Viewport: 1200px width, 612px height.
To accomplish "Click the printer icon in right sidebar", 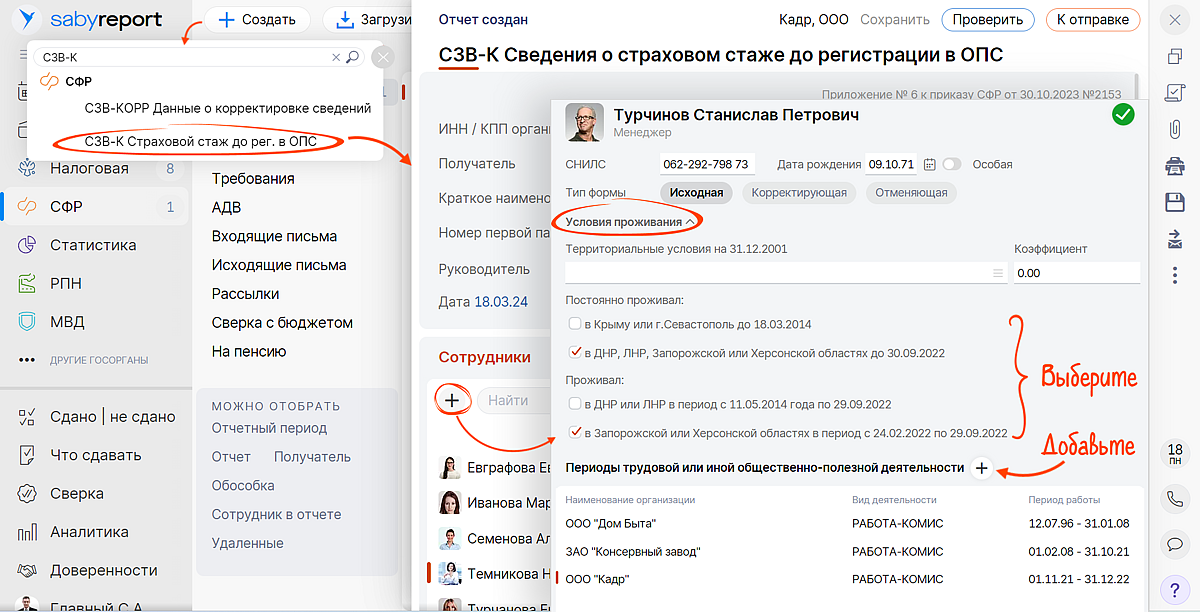I will tap(1175, 166).
